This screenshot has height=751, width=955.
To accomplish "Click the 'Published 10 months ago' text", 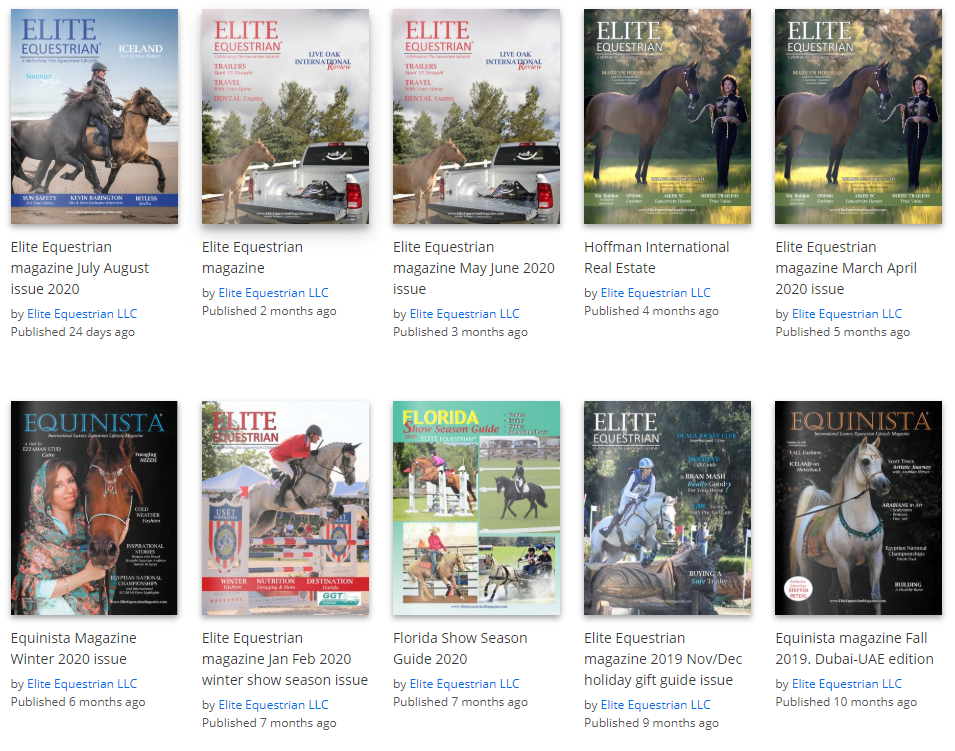I will pyautogui.click(x=846, y=702).
